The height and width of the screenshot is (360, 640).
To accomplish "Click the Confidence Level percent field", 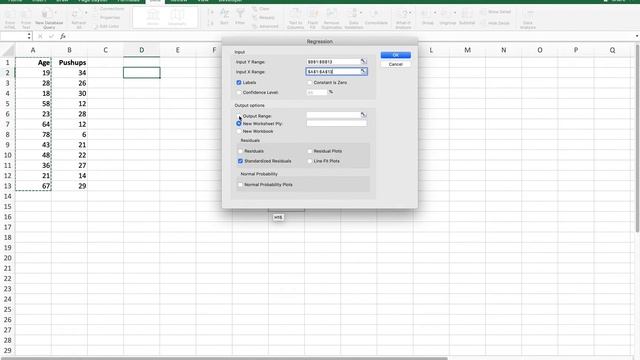I will tap(317, 93).
